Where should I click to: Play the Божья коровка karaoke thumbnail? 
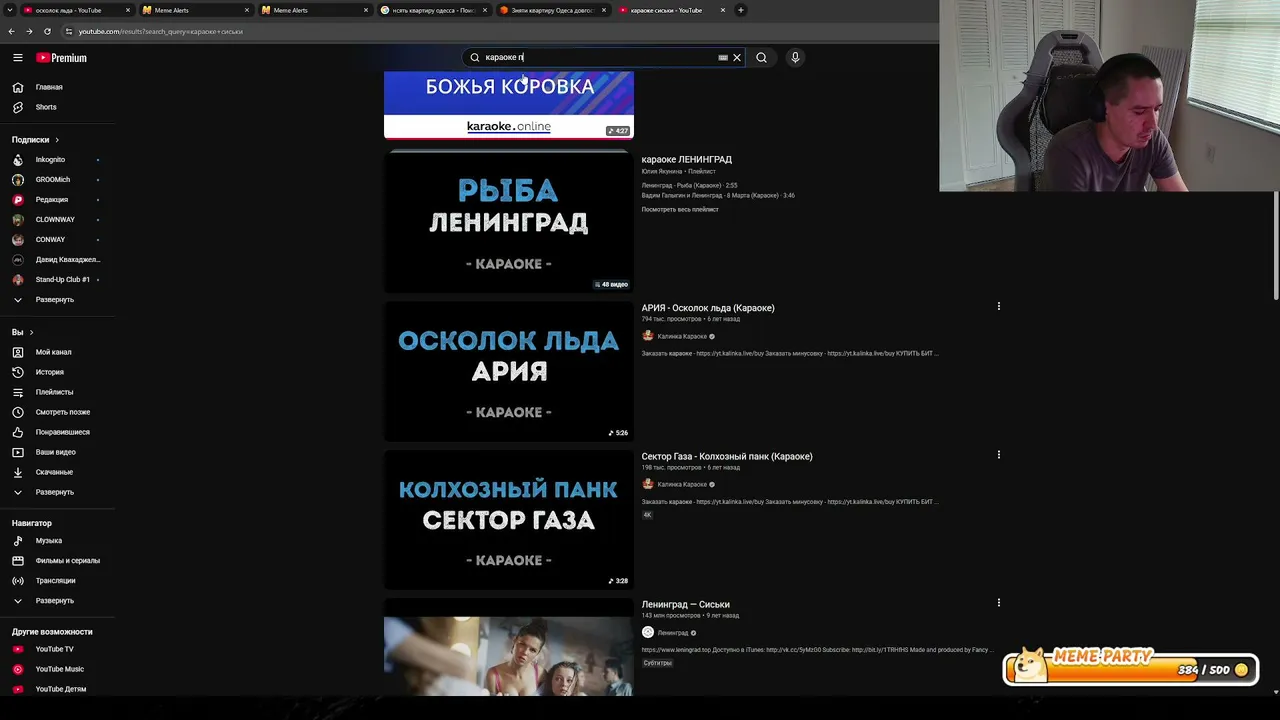[x=509, y=104]
